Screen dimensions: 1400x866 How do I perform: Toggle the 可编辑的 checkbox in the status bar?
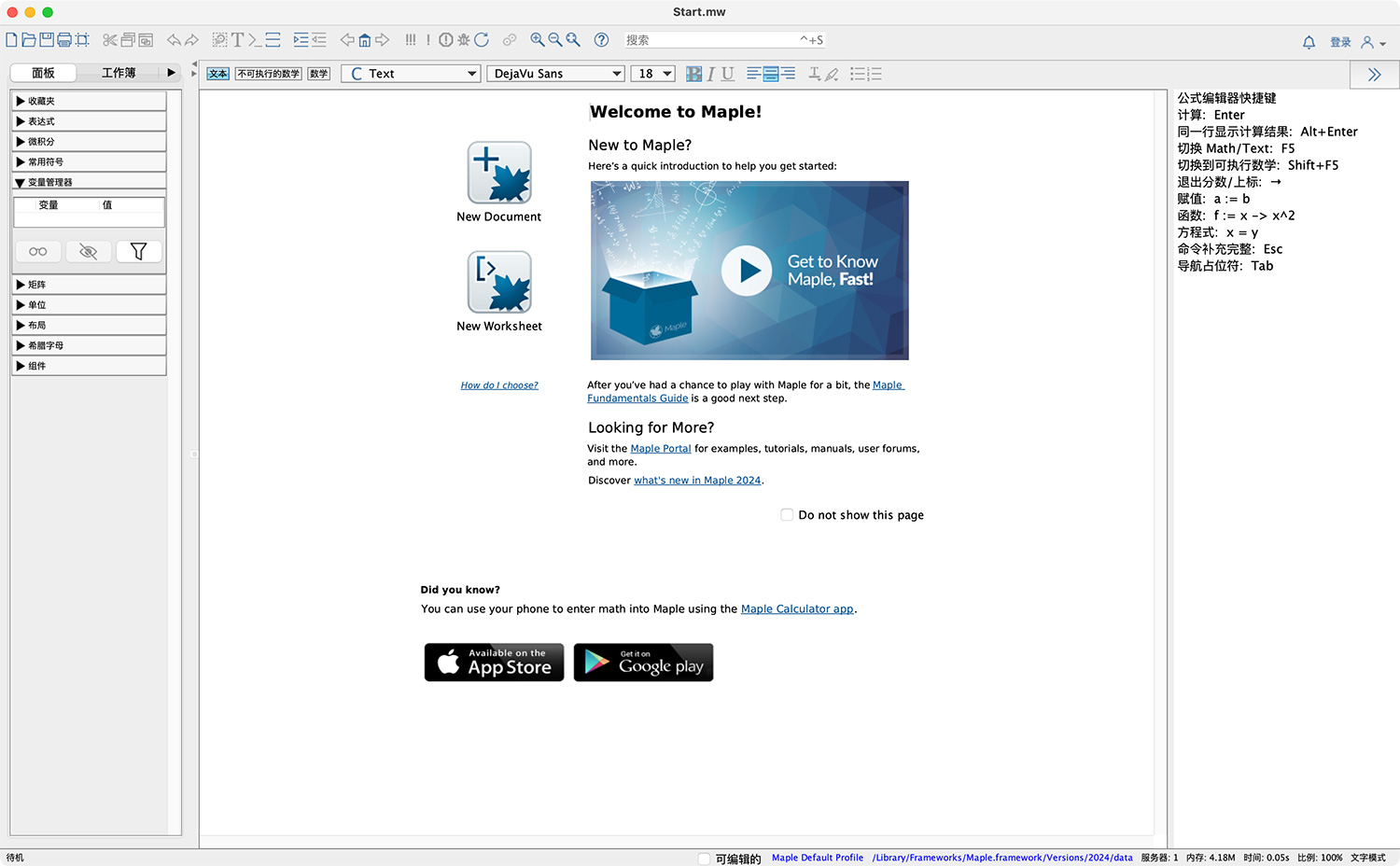(x=705, y=859)
